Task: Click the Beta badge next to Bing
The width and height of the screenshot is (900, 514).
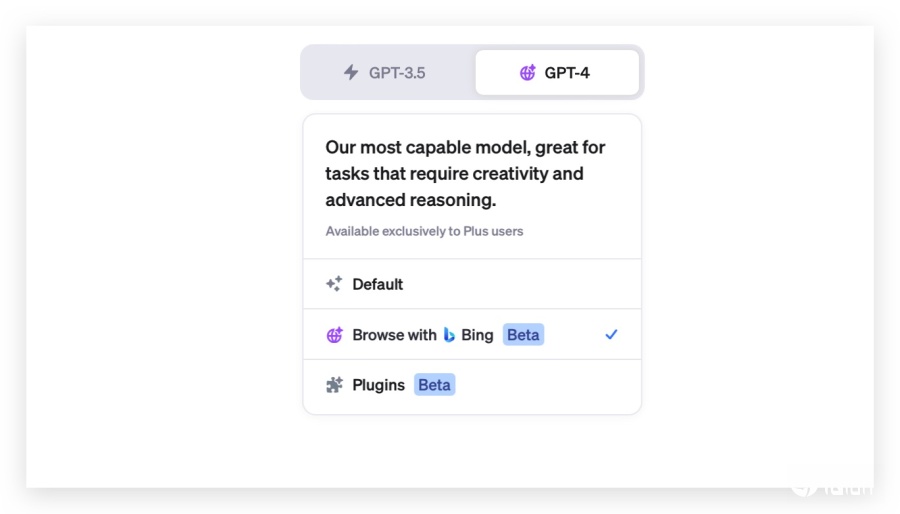Action: pyautogui.click(x=523, y=334)
